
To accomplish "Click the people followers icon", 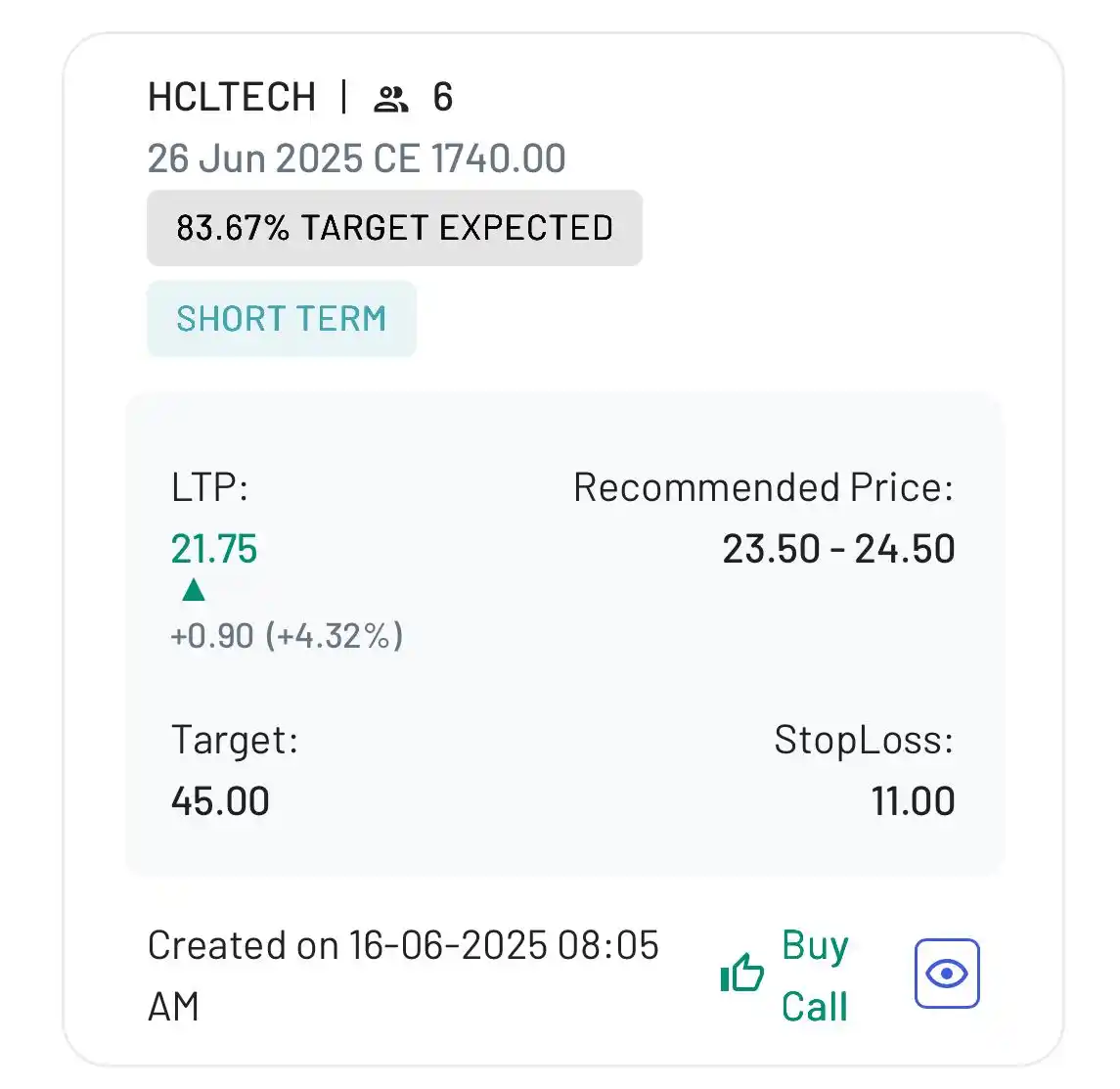I will pos(390,99).
